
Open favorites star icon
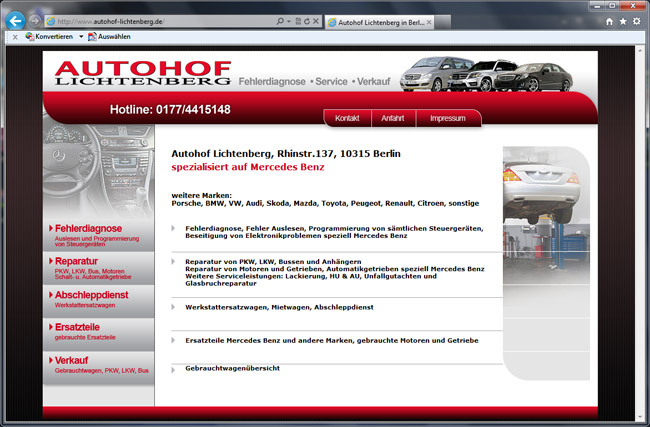(x=623, y=21)
